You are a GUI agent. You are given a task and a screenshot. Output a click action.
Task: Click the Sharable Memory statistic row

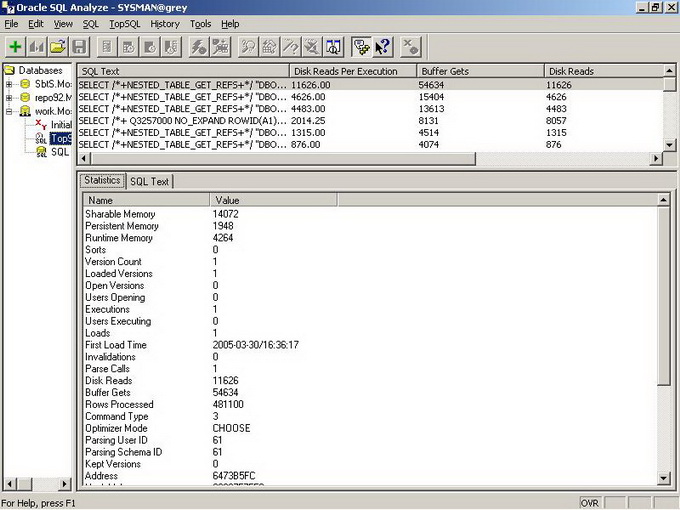point(370,214)
